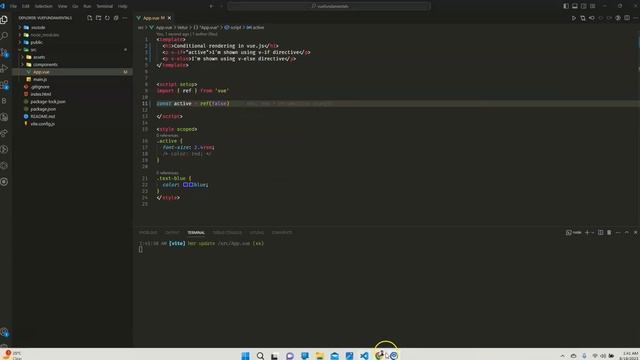
Task: Open the Edit menu
Action: coord(26,6)
